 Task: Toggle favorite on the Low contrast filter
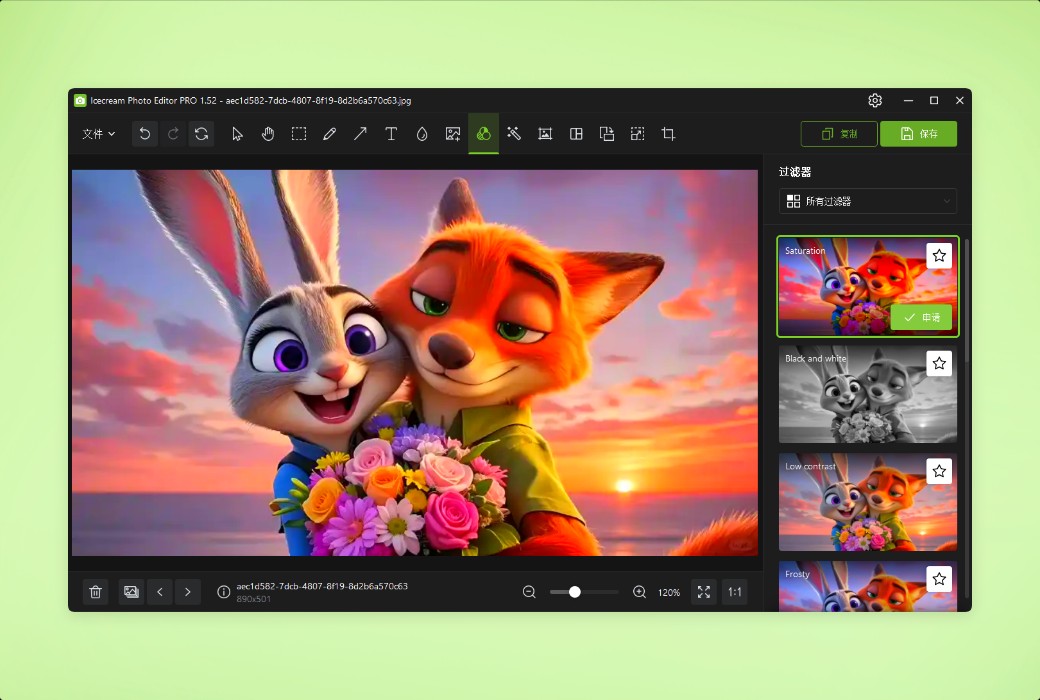pos(938,471)
